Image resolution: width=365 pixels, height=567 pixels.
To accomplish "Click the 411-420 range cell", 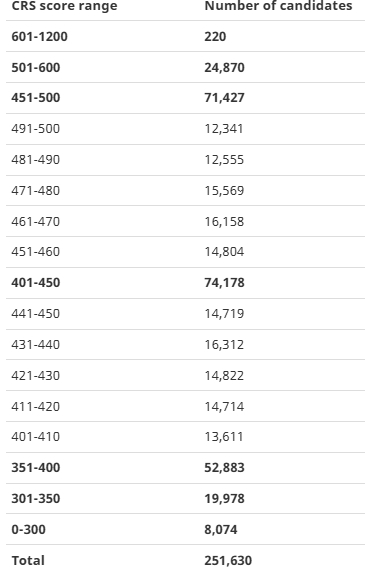I will coord(35,407).
